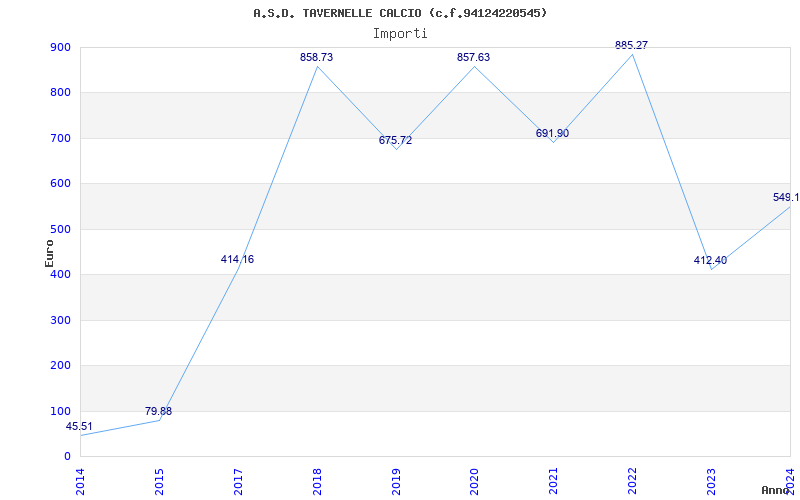The height and width of the screenshot is (500, 800).
Task: Click the 800 y-axis tick label
Action: click(60, 93)
